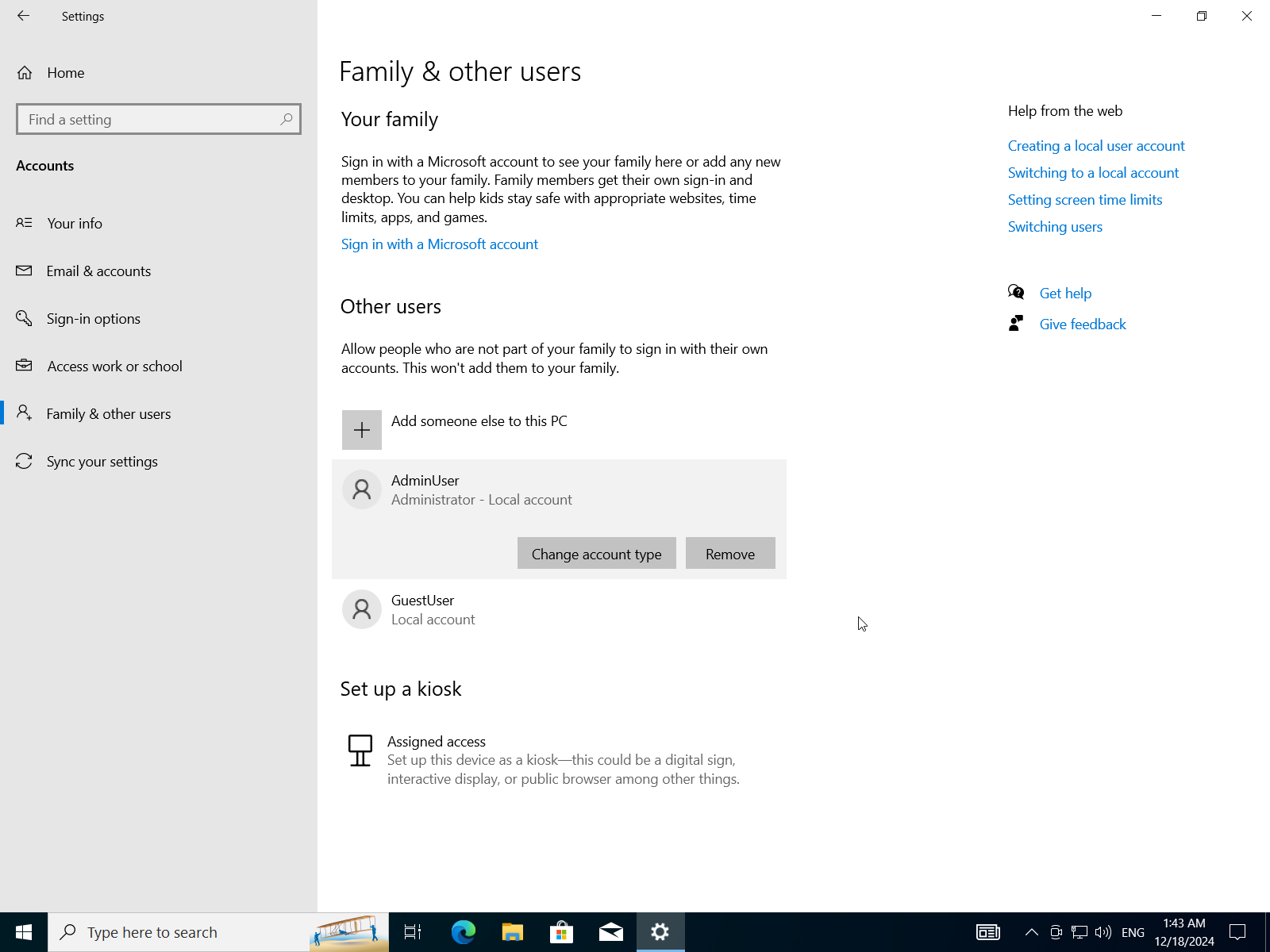
Task: Click the Get help link
Action: click(x=1065, y=294)
